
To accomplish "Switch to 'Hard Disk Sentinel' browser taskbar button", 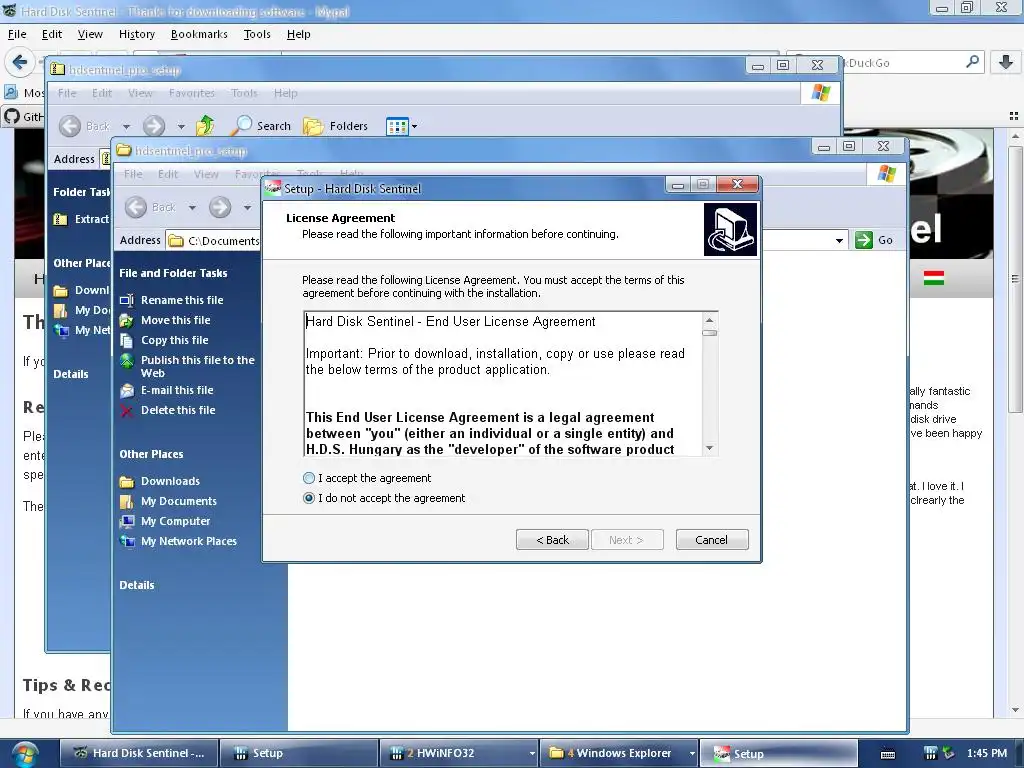I will [x=139, y=753].
